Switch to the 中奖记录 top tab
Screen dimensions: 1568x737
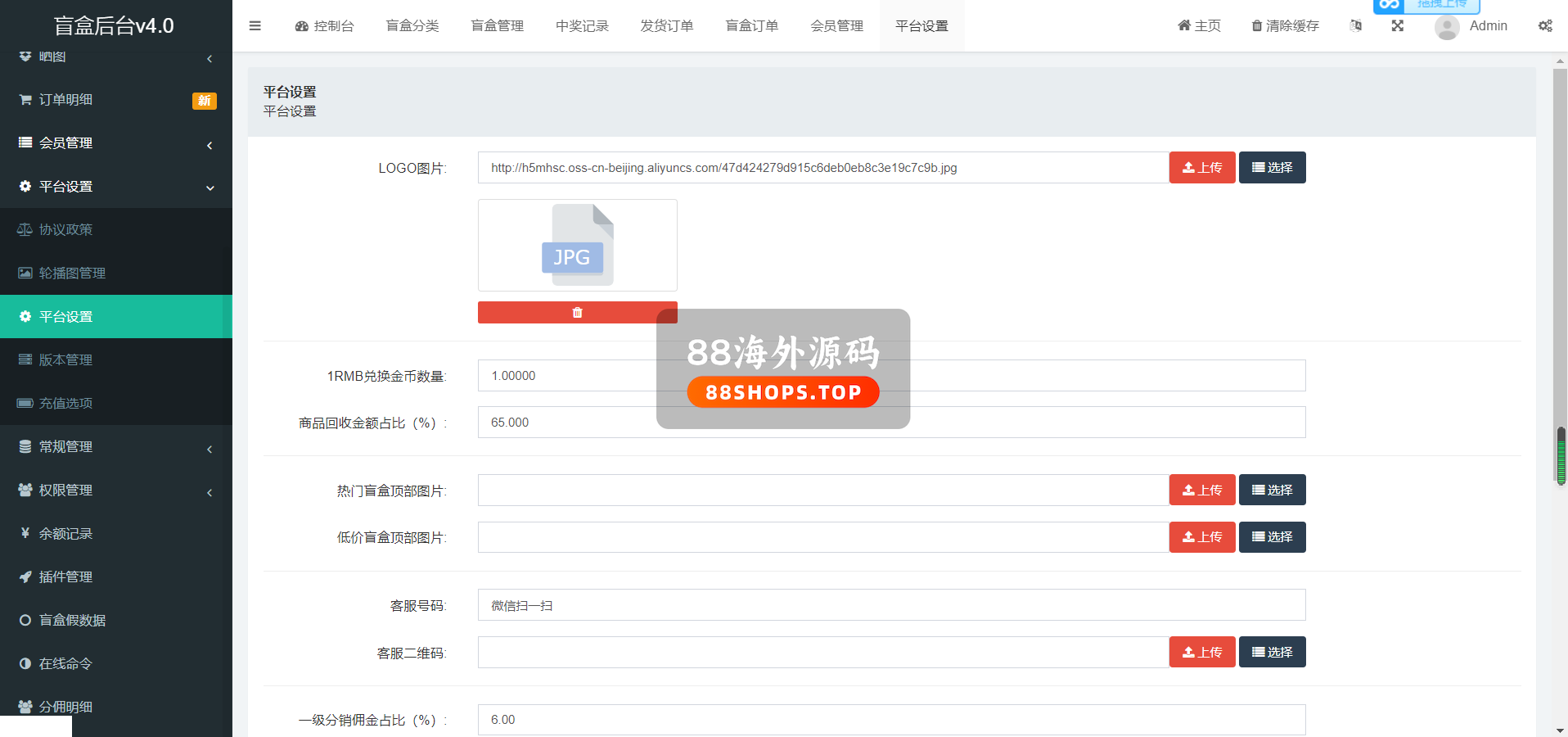(x=582, y=26)
